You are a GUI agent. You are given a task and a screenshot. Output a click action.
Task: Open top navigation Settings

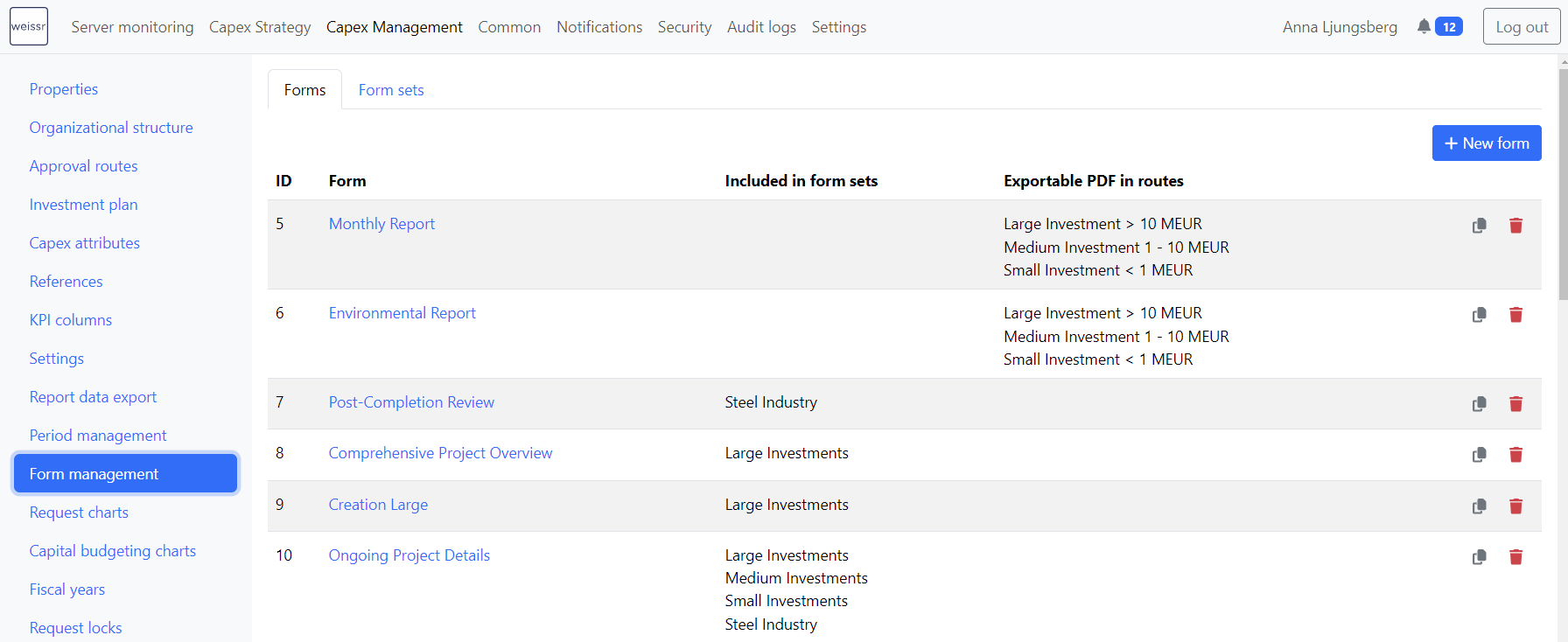tap(839, 27)
